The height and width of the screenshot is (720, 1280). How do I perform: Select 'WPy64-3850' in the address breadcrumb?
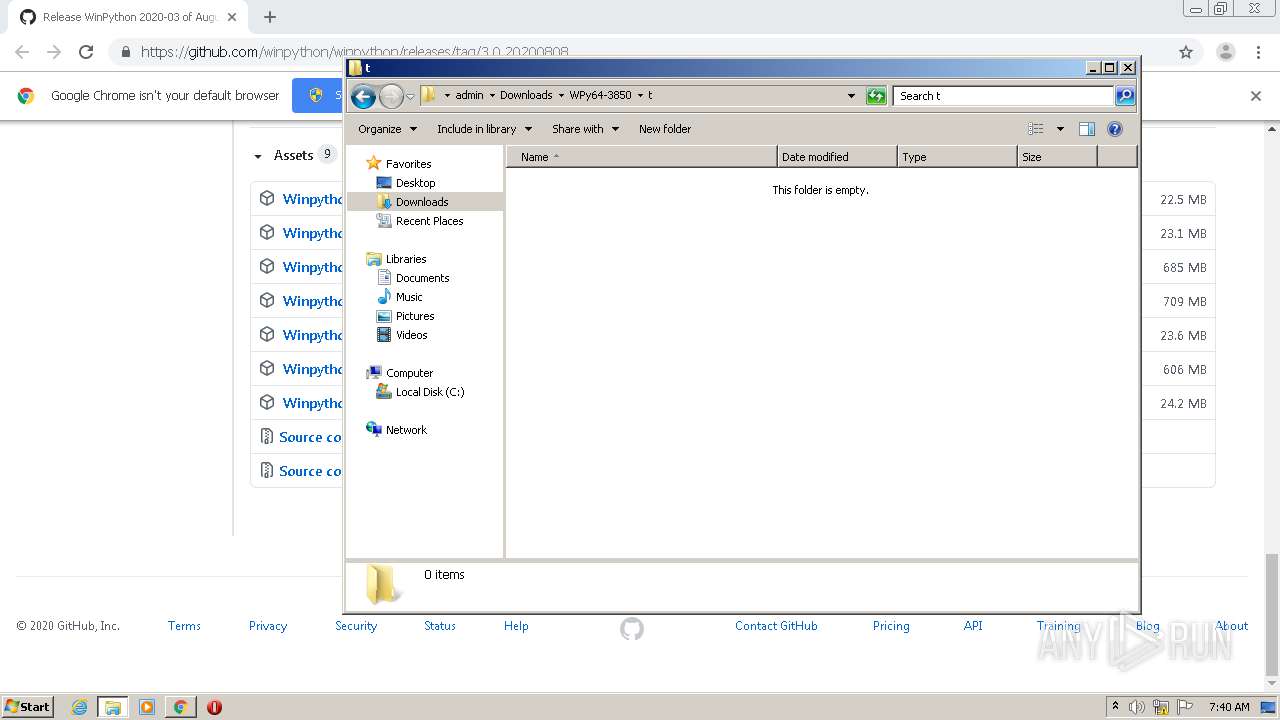tap(600, 95)
